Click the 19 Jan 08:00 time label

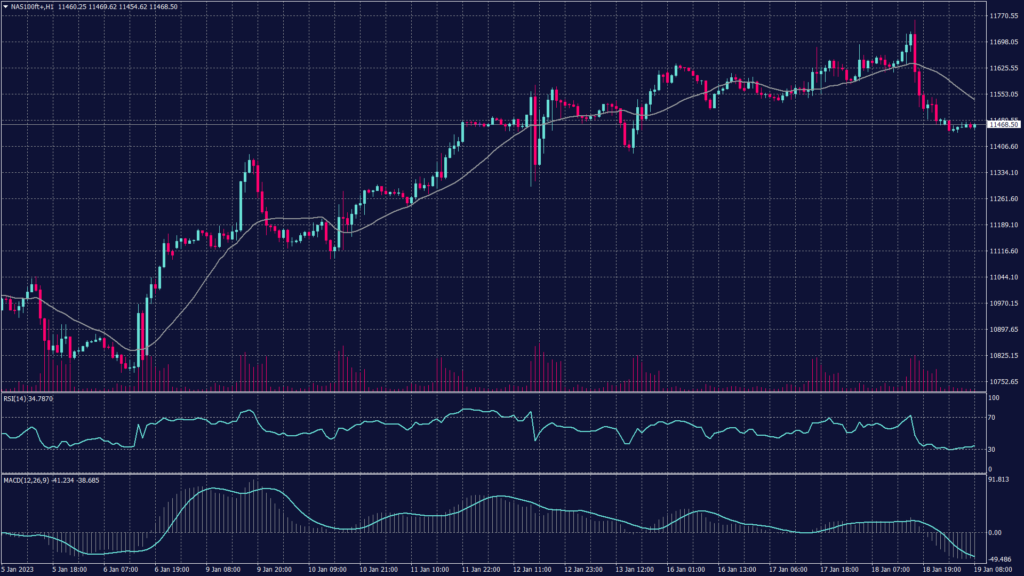click(997, 568)
